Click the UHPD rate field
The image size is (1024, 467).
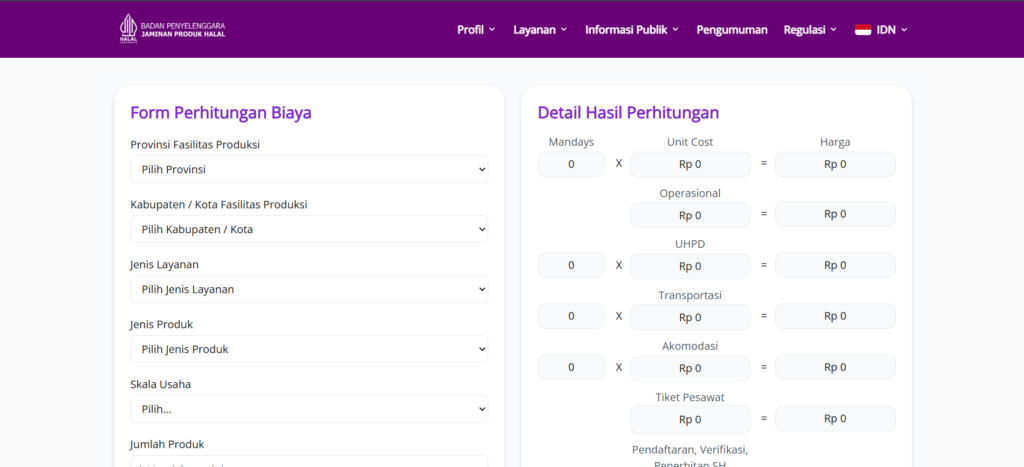coord(690,266)
